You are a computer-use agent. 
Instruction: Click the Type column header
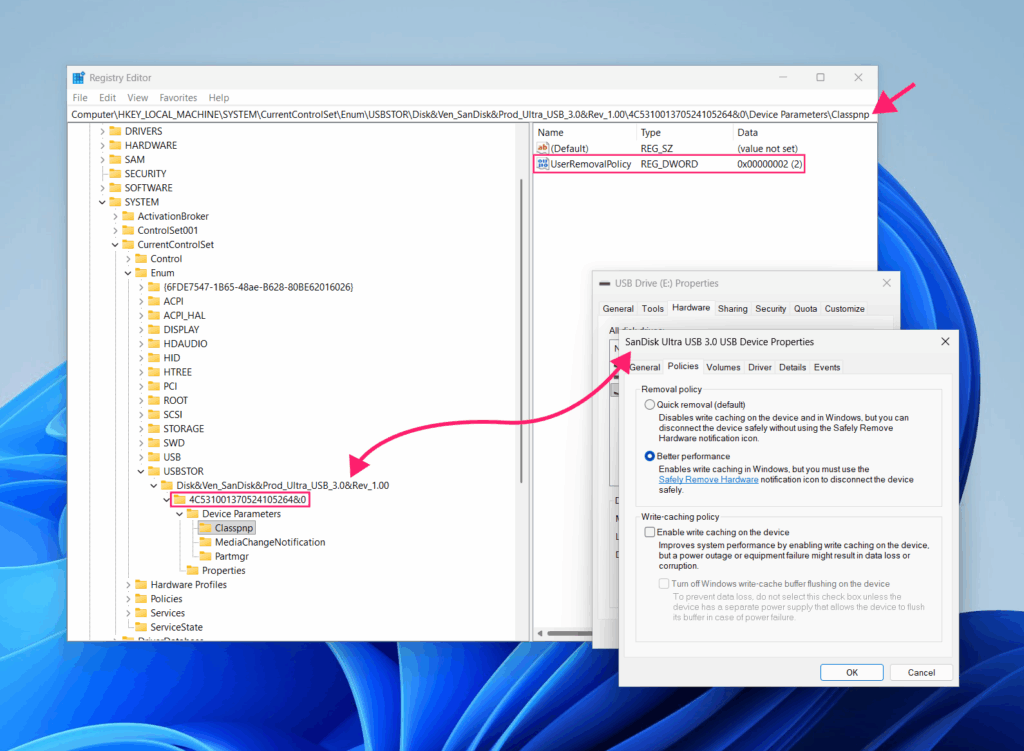(684, 133)
